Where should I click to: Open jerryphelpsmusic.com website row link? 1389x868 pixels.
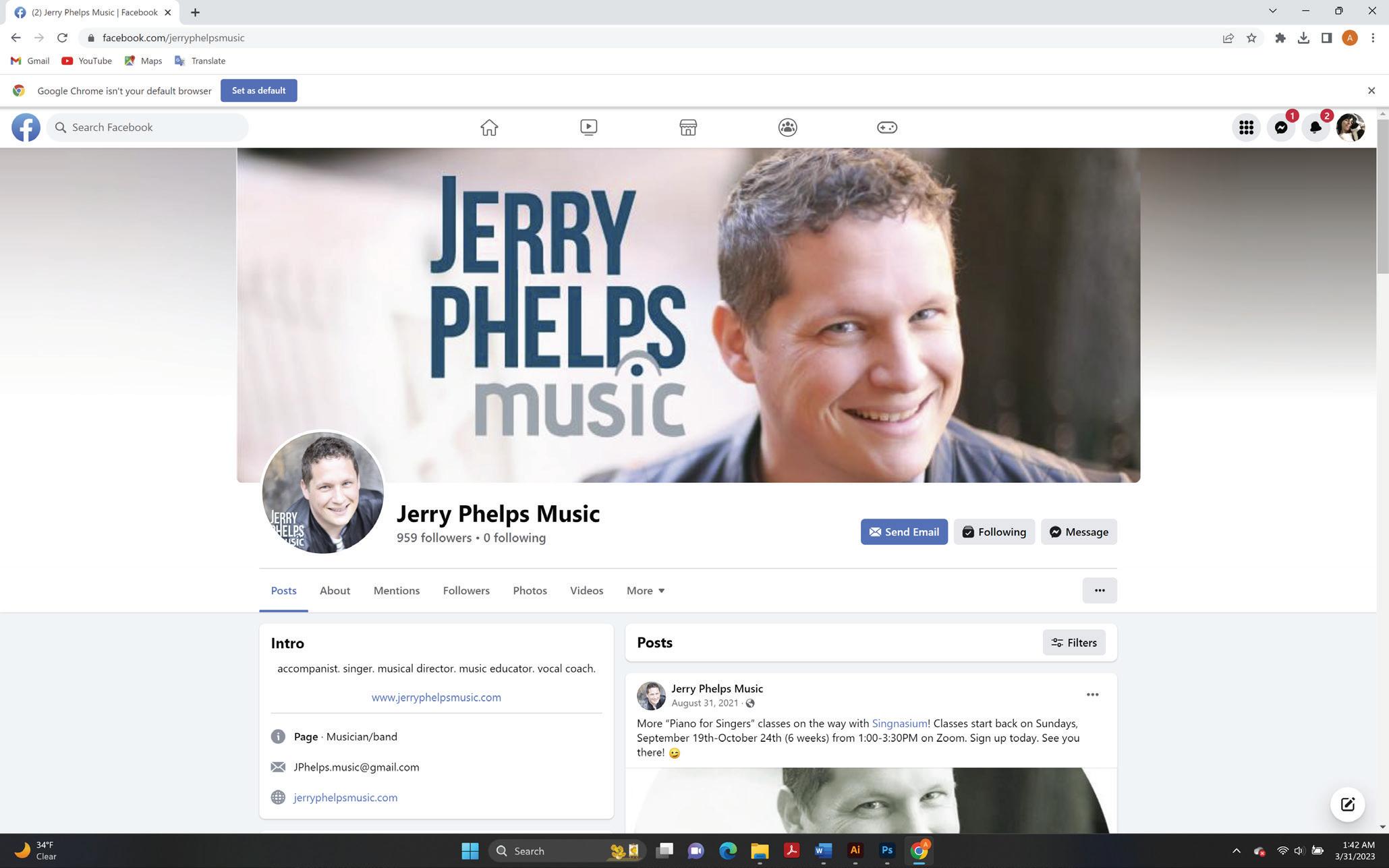click(345, 797)
